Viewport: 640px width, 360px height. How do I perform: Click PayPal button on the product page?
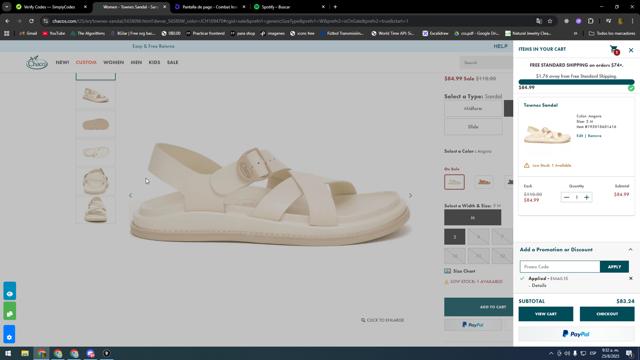pos(473,325)
